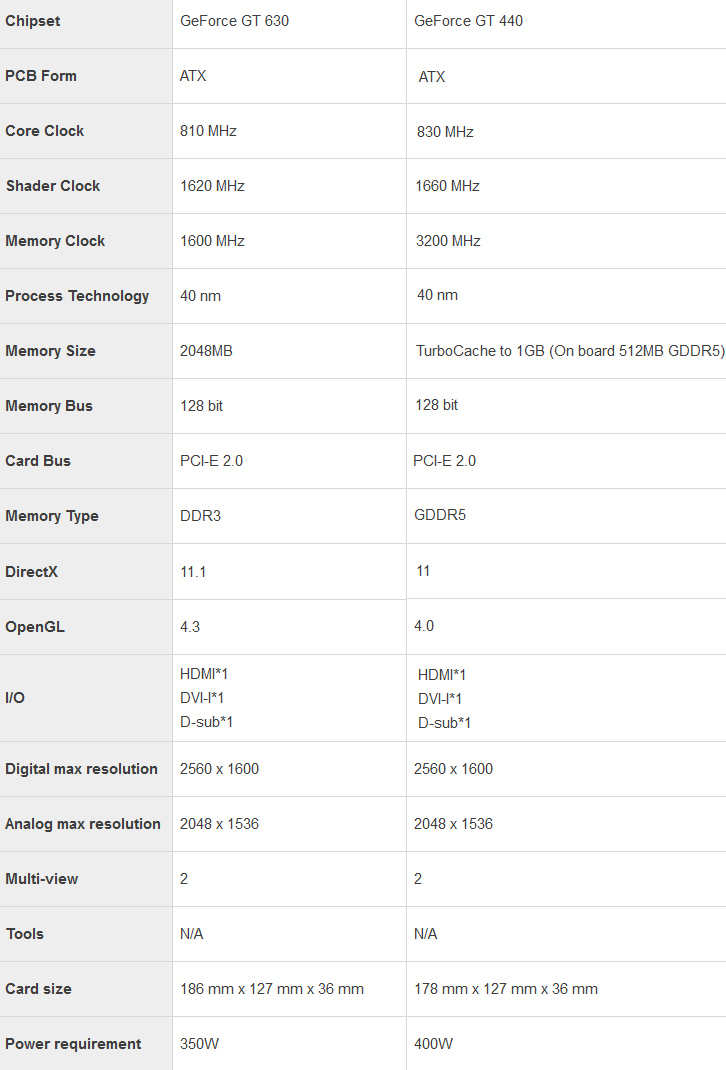Screen dimensions: 726x1070
Task: Select the PCB Form row label
Action: 41,76
